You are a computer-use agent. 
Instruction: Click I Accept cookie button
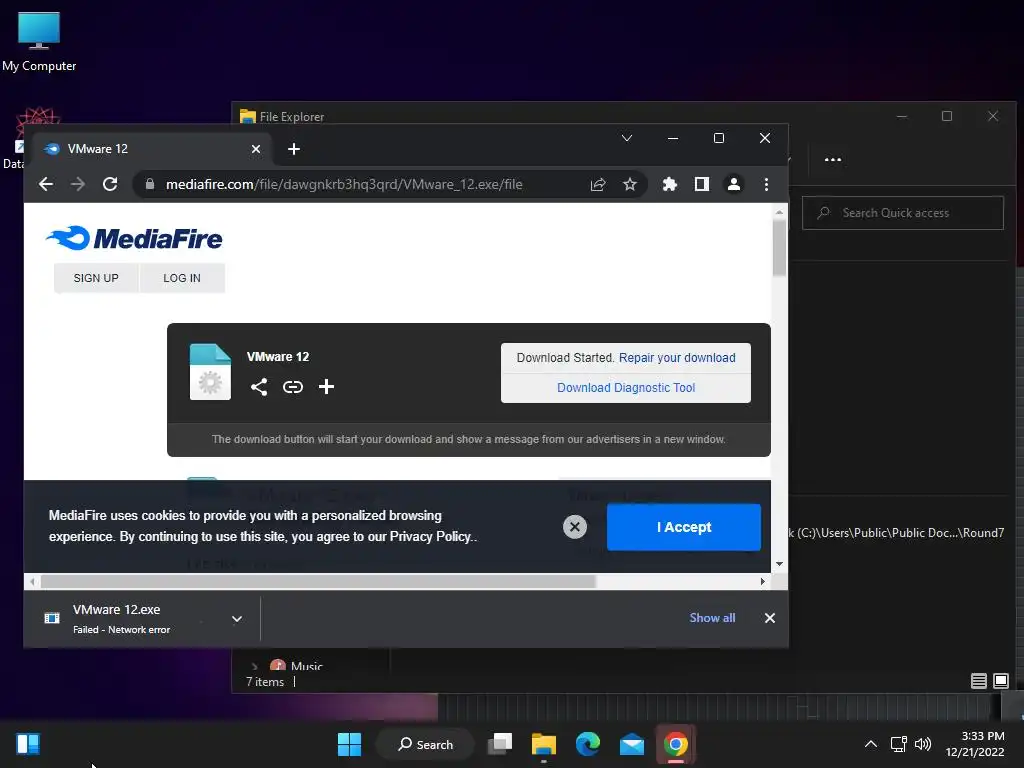pos(684,527)
